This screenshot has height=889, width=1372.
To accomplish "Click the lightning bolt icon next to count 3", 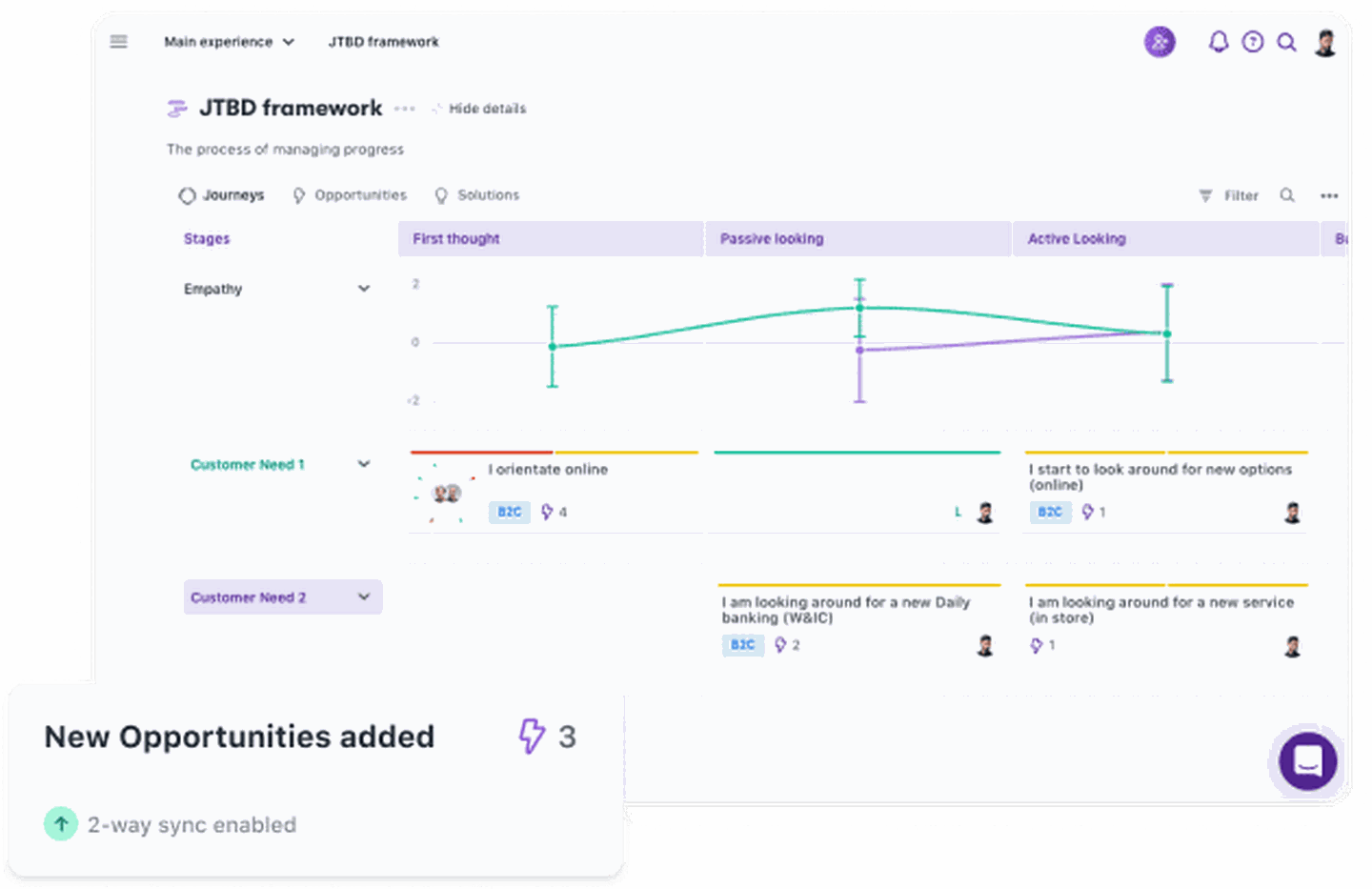I will pyautogui.click(x=533, y=737).
